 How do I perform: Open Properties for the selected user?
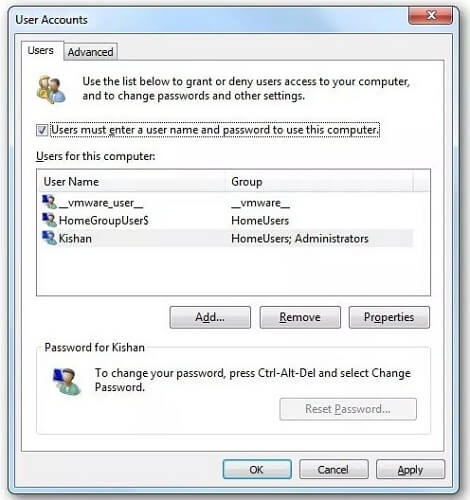click(x=389, y=317)
